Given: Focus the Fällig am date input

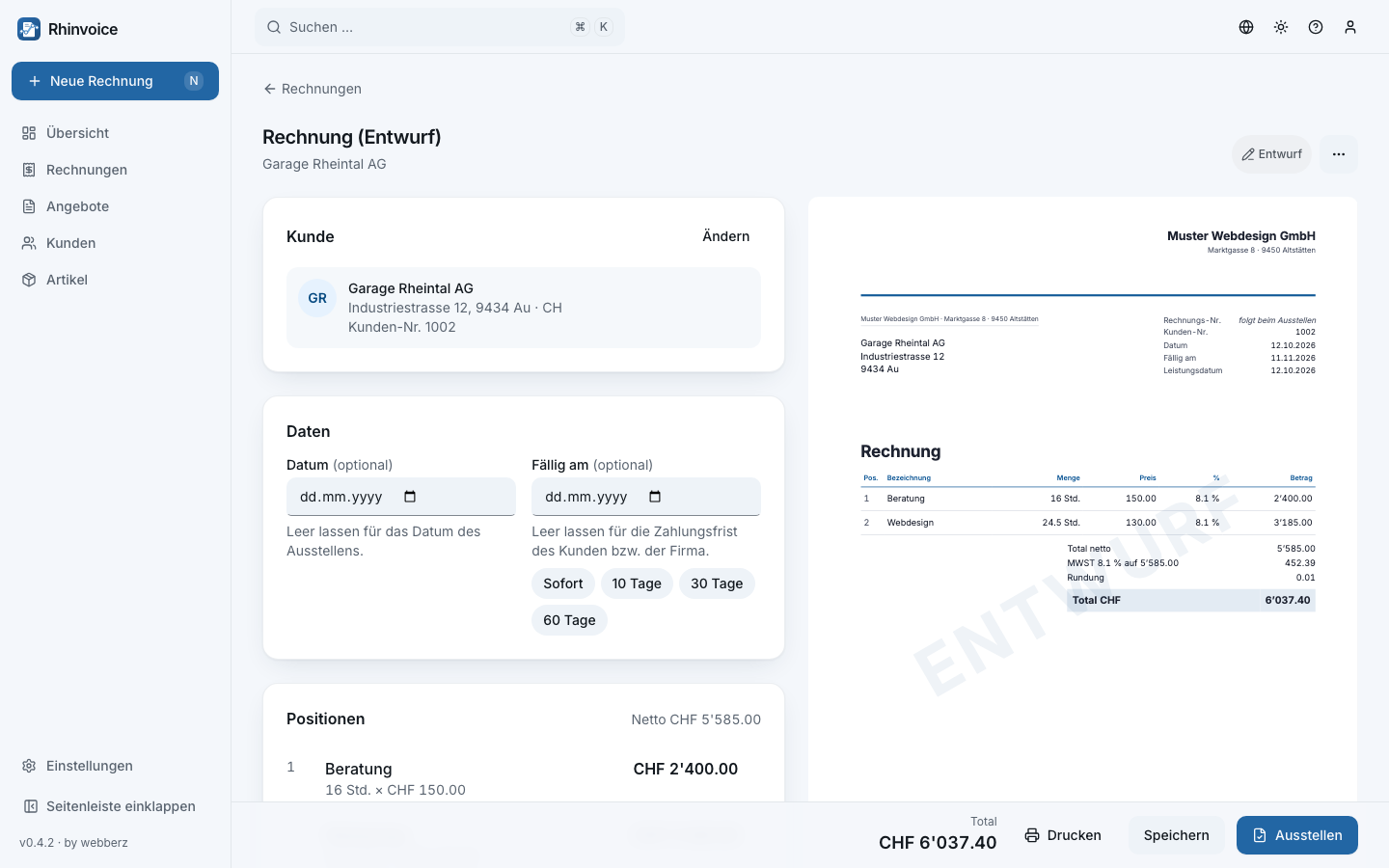Looking at the screenshot, I should [x=646, y=497].
